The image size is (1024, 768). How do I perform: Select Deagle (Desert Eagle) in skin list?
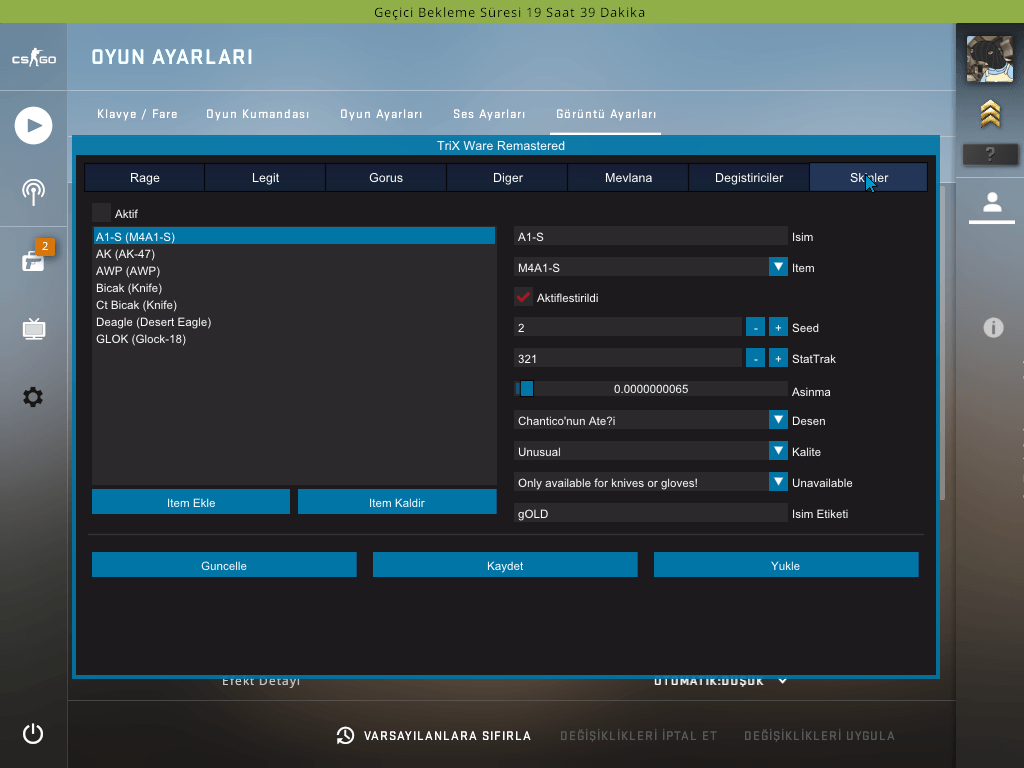(x=294, y=321)
